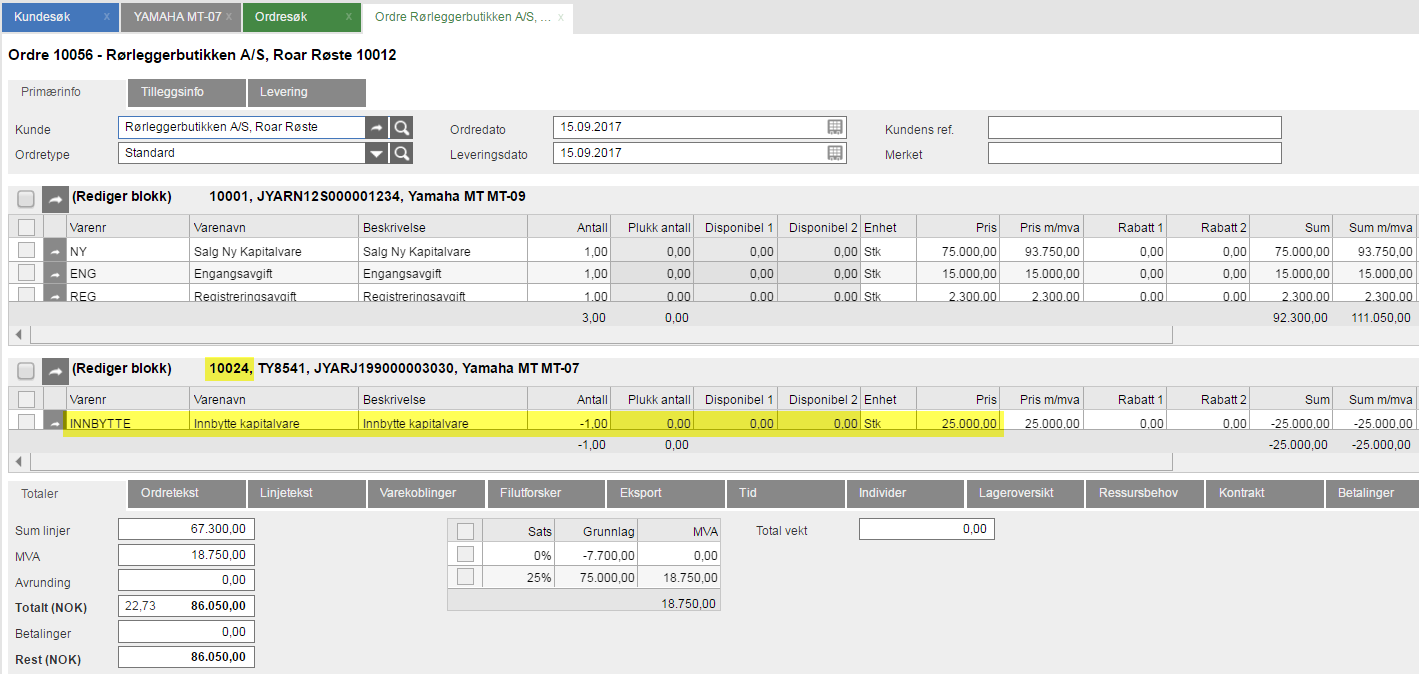Viewport: 1419px width, 674px height.
Task: Close the YAMAHA MT-07 tab
Action: coord(231,17)
